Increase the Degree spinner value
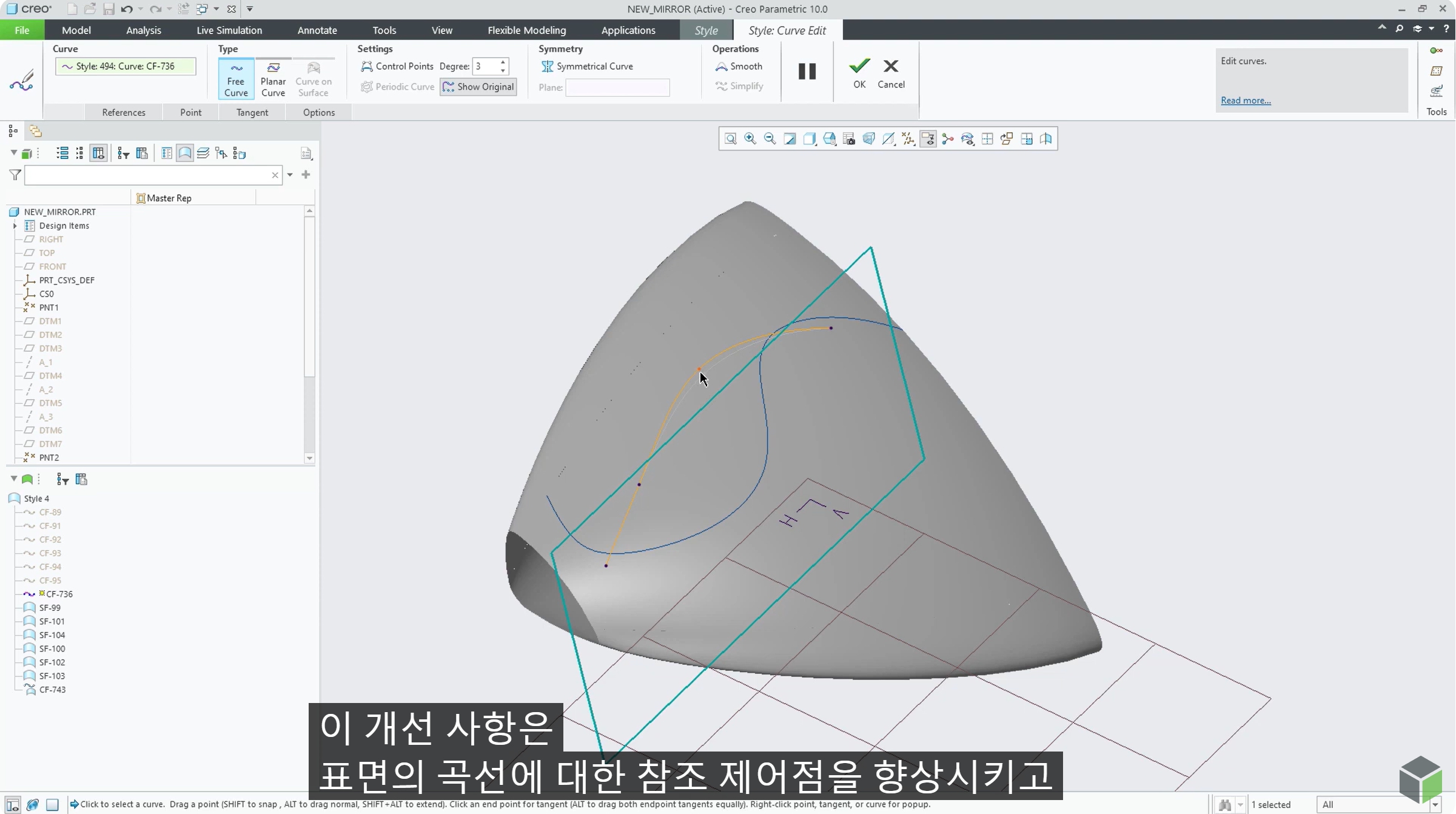 click(x=503, y=62)
